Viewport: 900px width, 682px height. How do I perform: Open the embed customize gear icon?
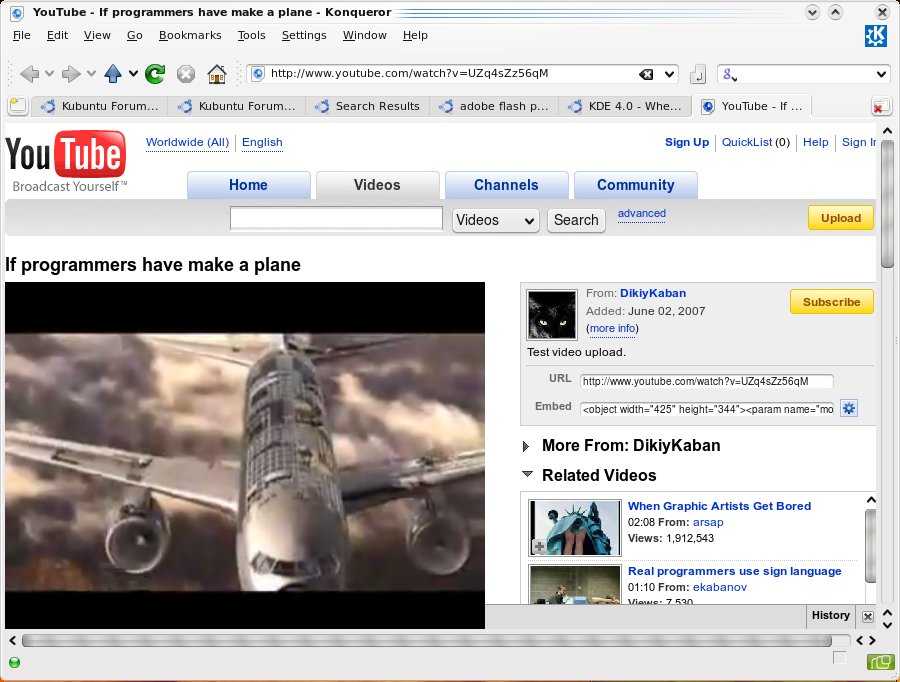(x=849, y=408)
